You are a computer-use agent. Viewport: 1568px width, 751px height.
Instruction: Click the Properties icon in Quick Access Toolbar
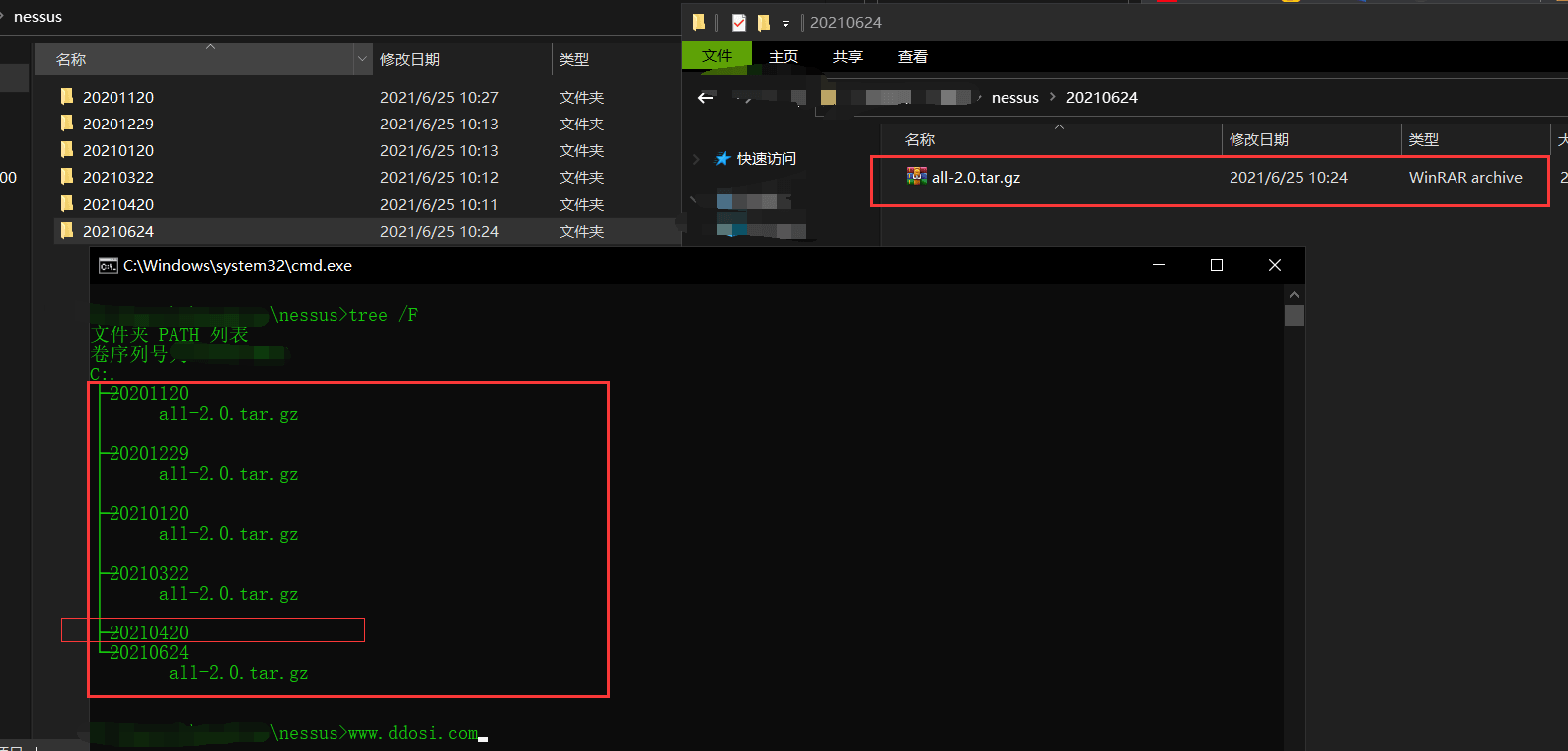coord(739,22)
